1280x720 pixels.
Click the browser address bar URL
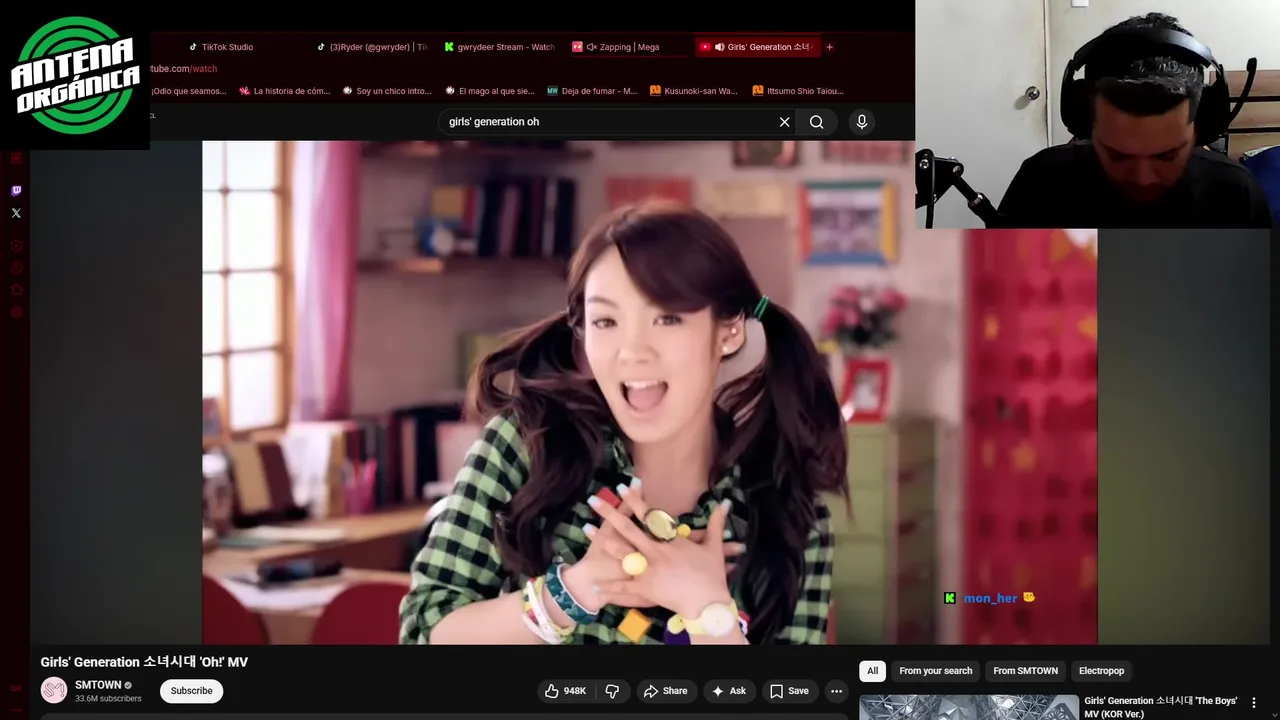pyautogui.click(x=184, y=69)
